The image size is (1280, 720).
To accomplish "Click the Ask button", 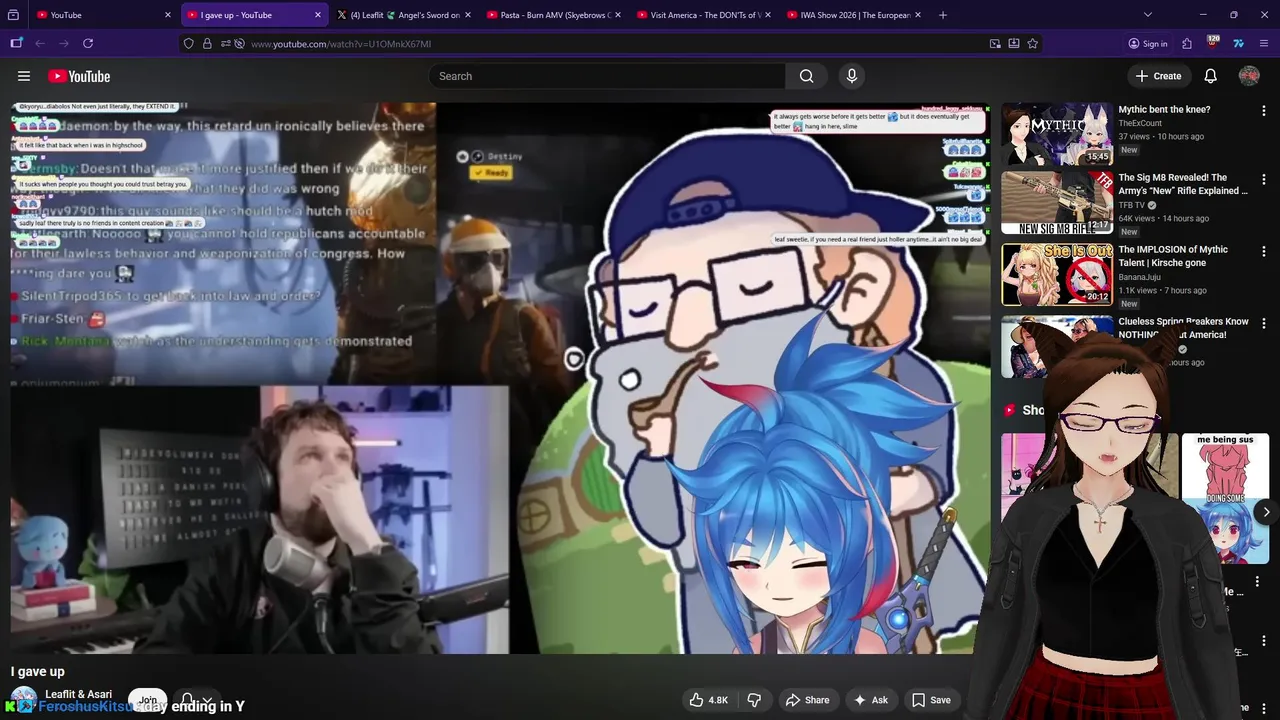I will 870,700.
